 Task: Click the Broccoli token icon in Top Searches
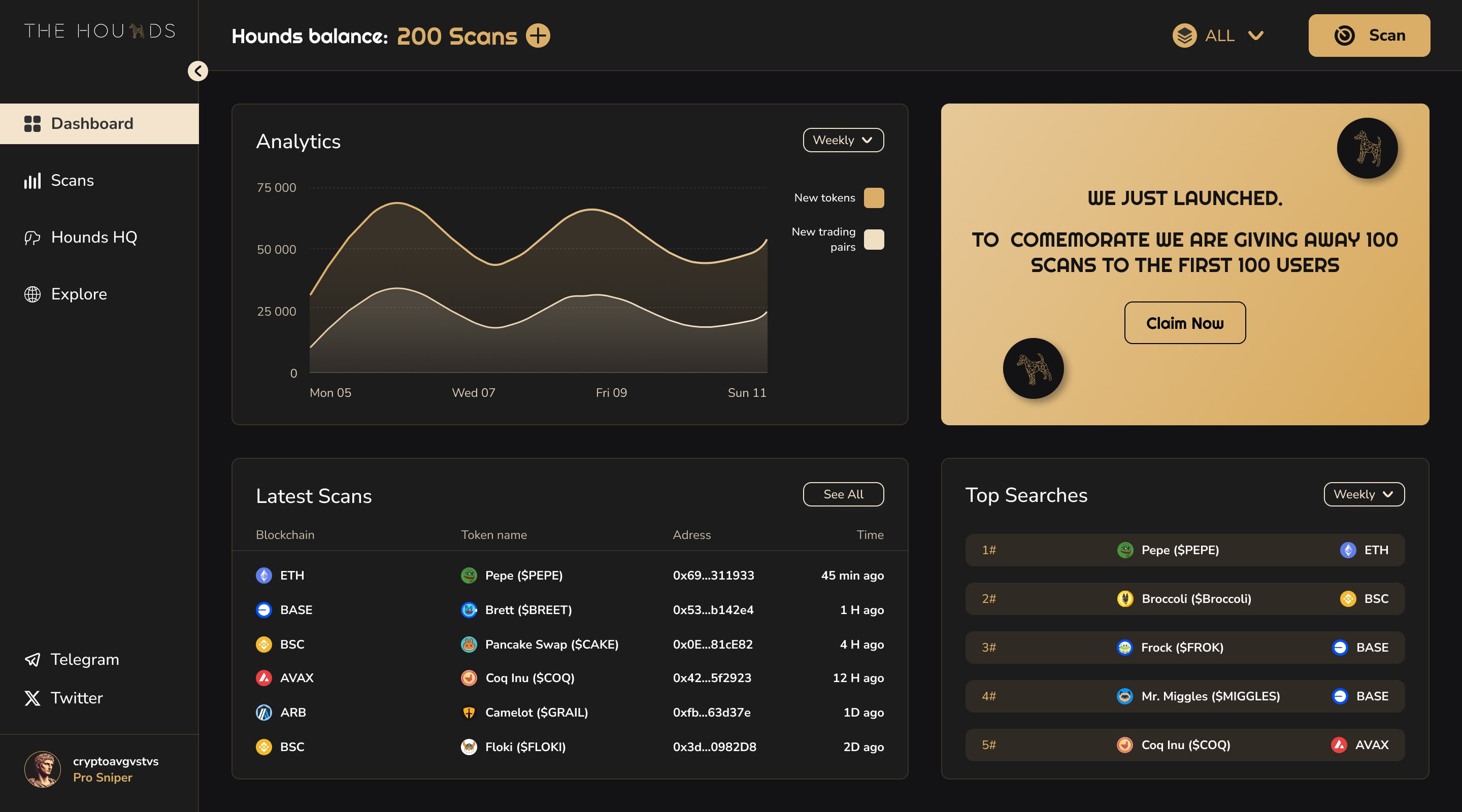pos(1125,599)
